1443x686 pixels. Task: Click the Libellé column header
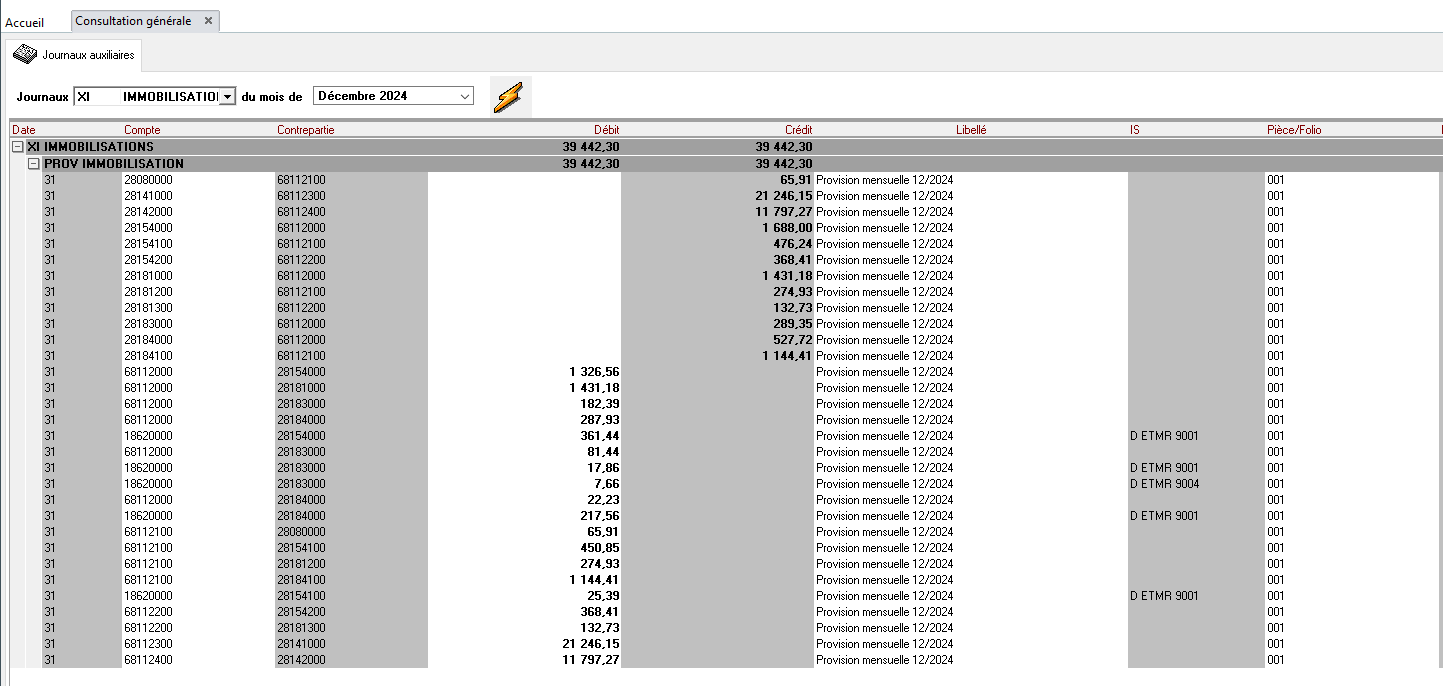(x=970, y=130)
